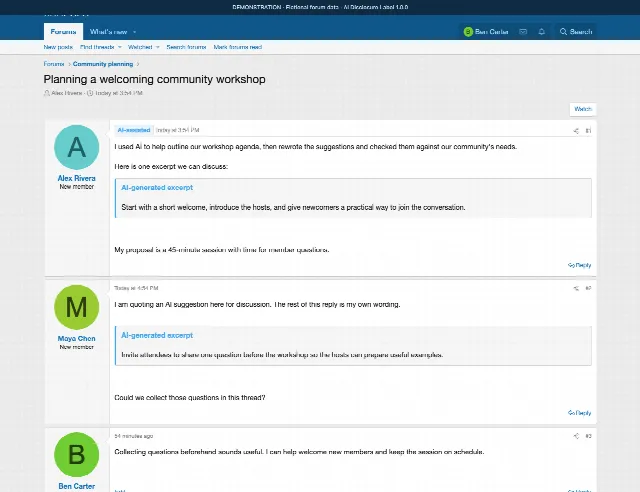Click user icon beside thread author

(x=47, y=93)
